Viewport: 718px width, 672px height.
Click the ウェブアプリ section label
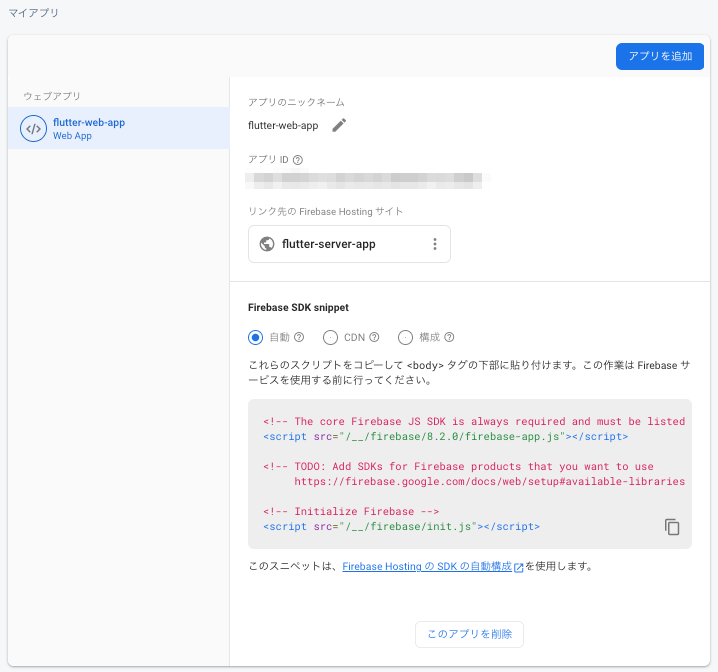coord(52,96)
